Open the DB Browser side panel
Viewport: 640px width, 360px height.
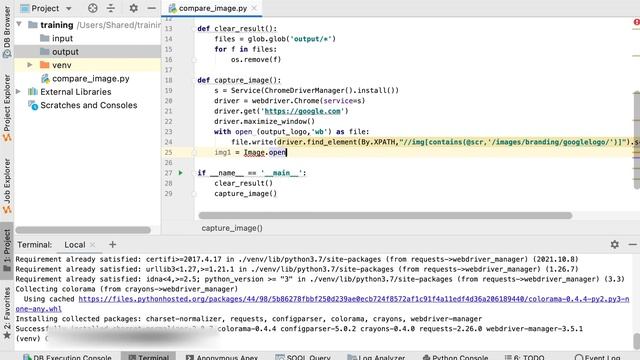click(7, 33)
